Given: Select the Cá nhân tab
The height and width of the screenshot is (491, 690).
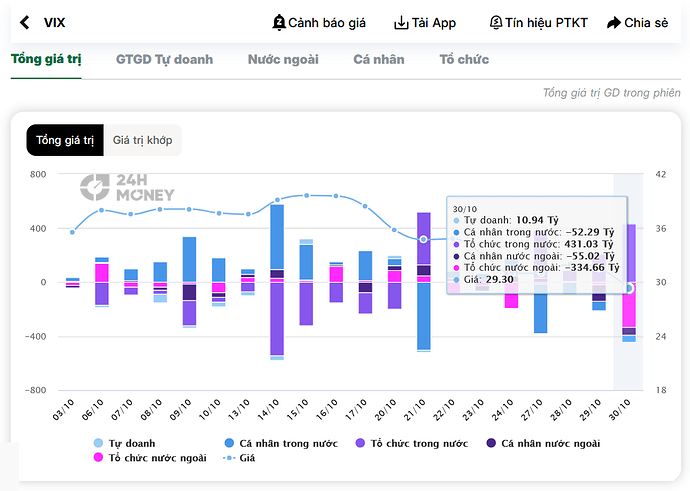Looking at the screenshot, I should (379, 59).
